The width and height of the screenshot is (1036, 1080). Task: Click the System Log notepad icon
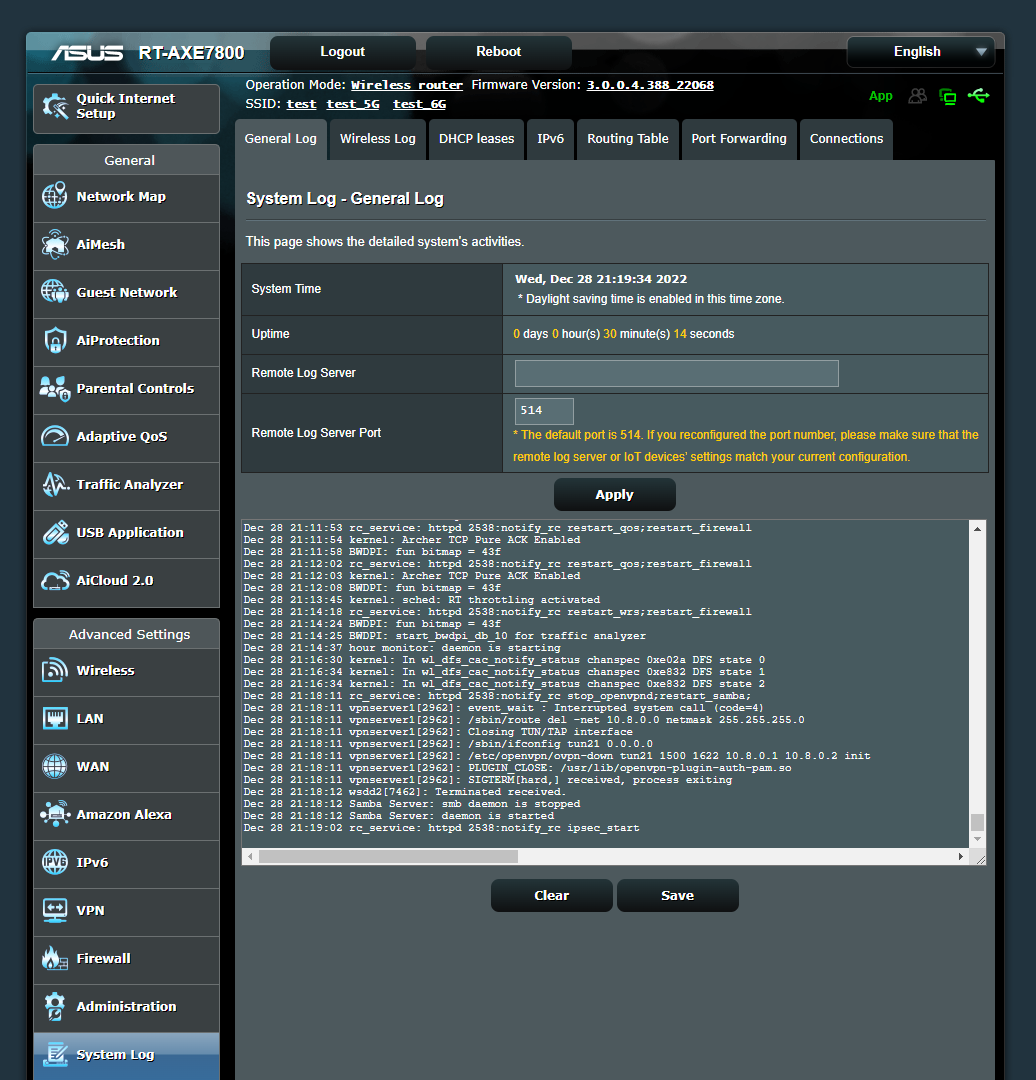pos(55,1054)
